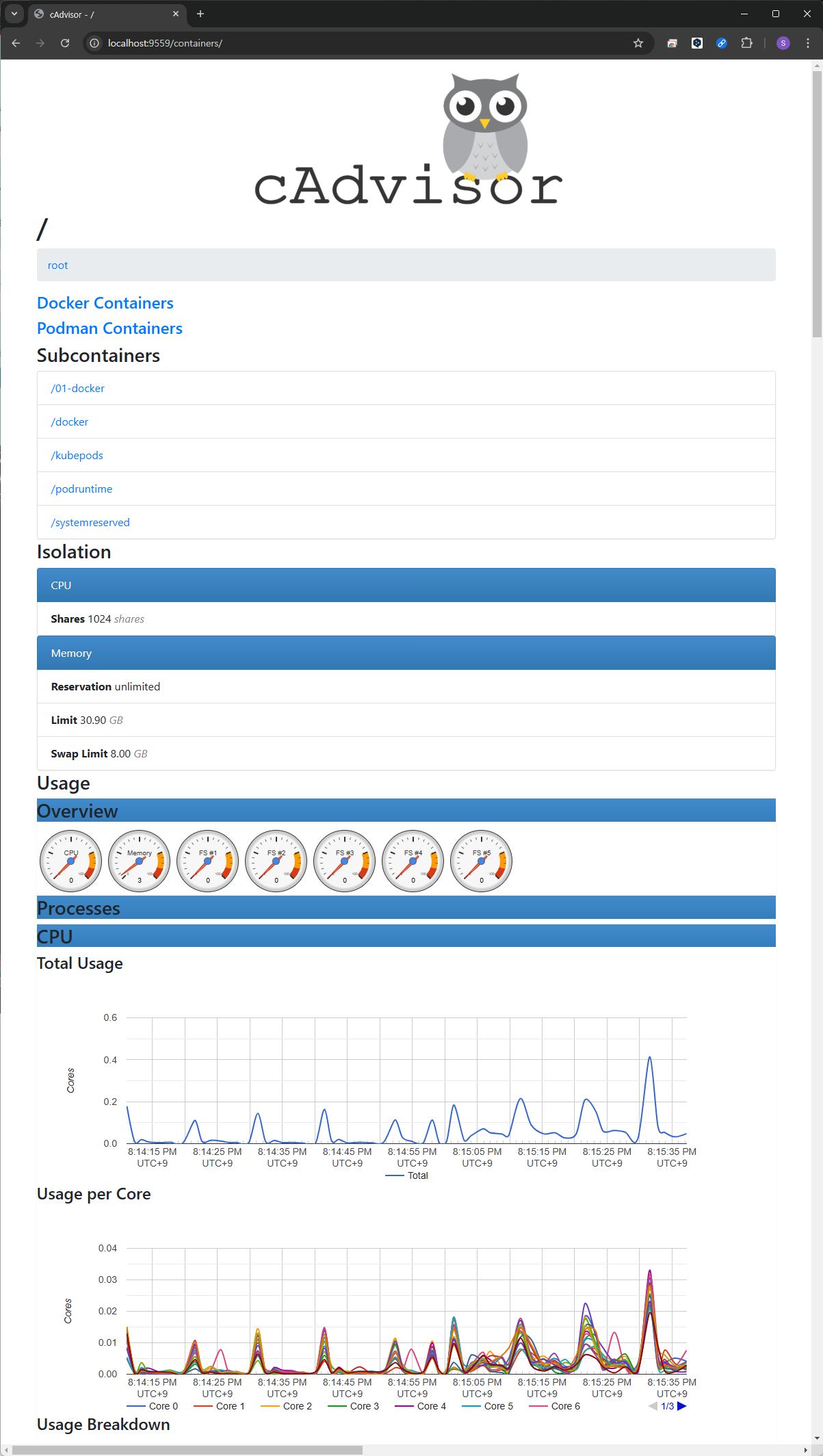The image size is (823, 1456).
Task: Go to previous legend page arrow
Action: pyautogui.click(x=653, y=1406)
